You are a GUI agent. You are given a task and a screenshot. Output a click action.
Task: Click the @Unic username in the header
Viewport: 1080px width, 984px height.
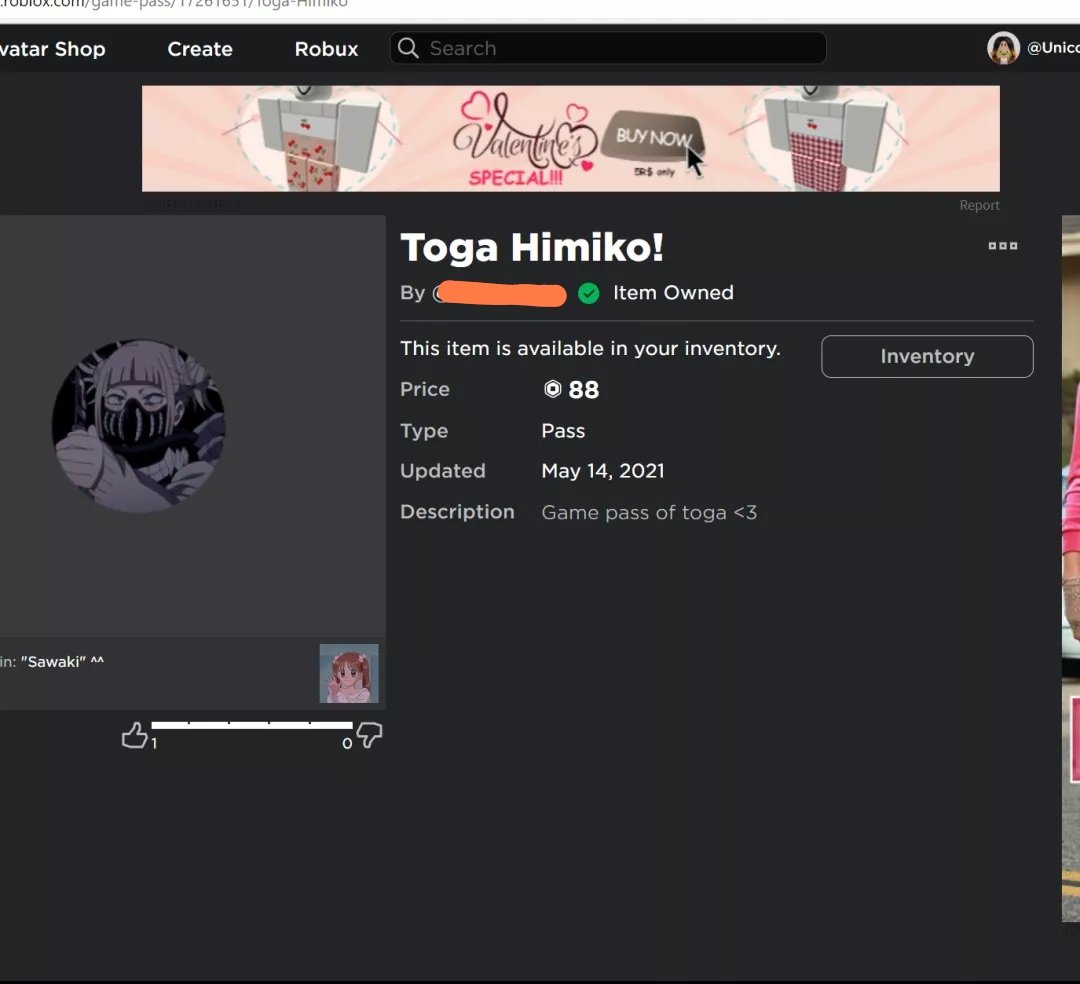pos(1053,48)
